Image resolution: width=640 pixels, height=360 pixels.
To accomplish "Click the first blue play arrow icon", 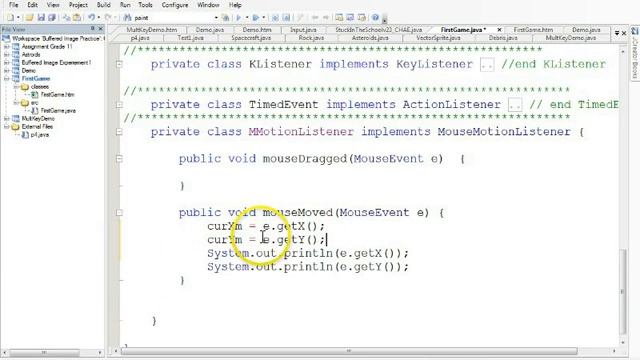I will pyautogui.click(x=239, y=18).
